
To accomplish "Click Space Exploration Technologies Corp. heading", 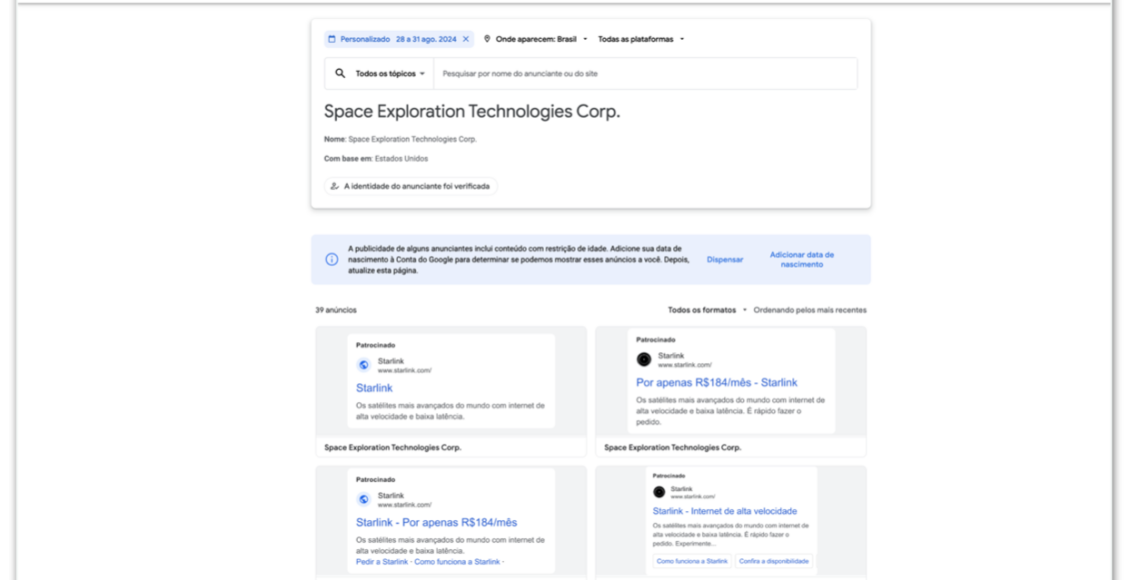I will [472, 111].
